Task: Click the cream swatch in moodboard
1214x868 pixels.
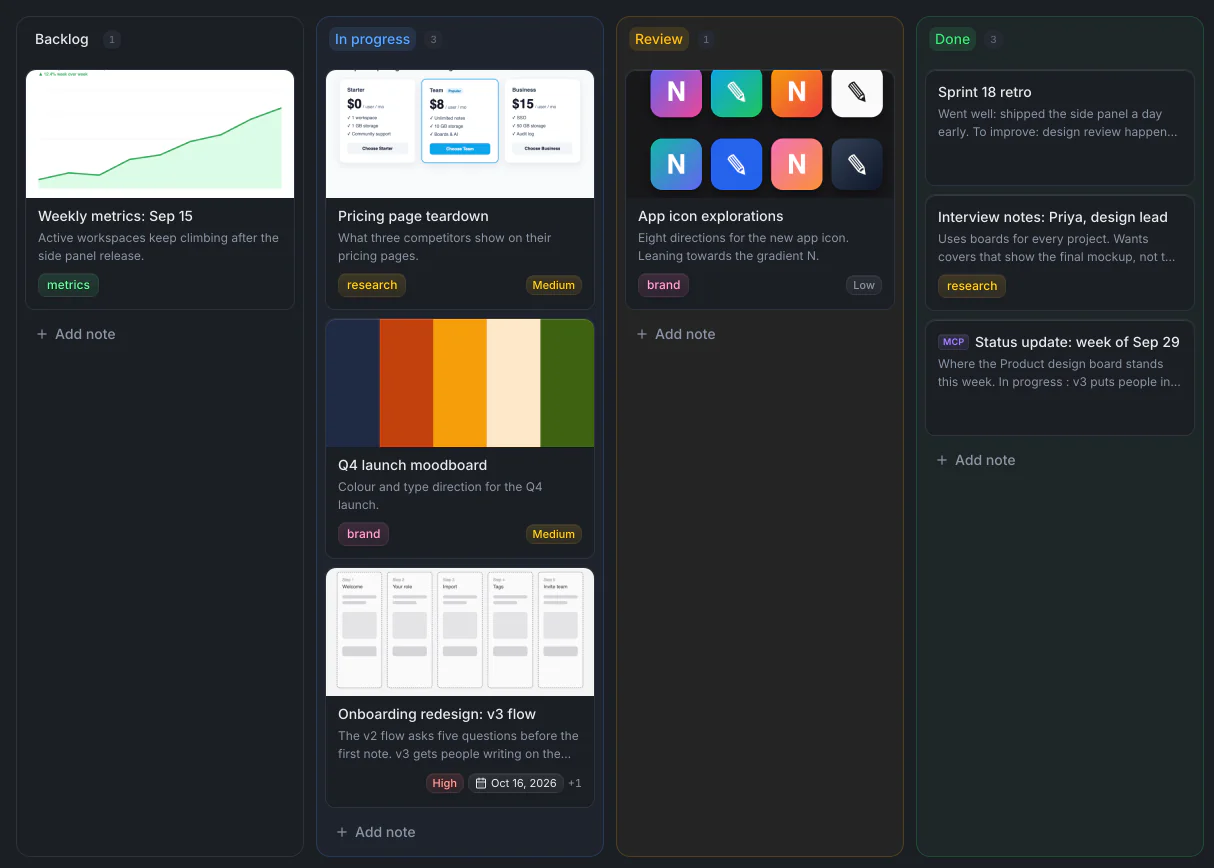Action: click(514, 383)
